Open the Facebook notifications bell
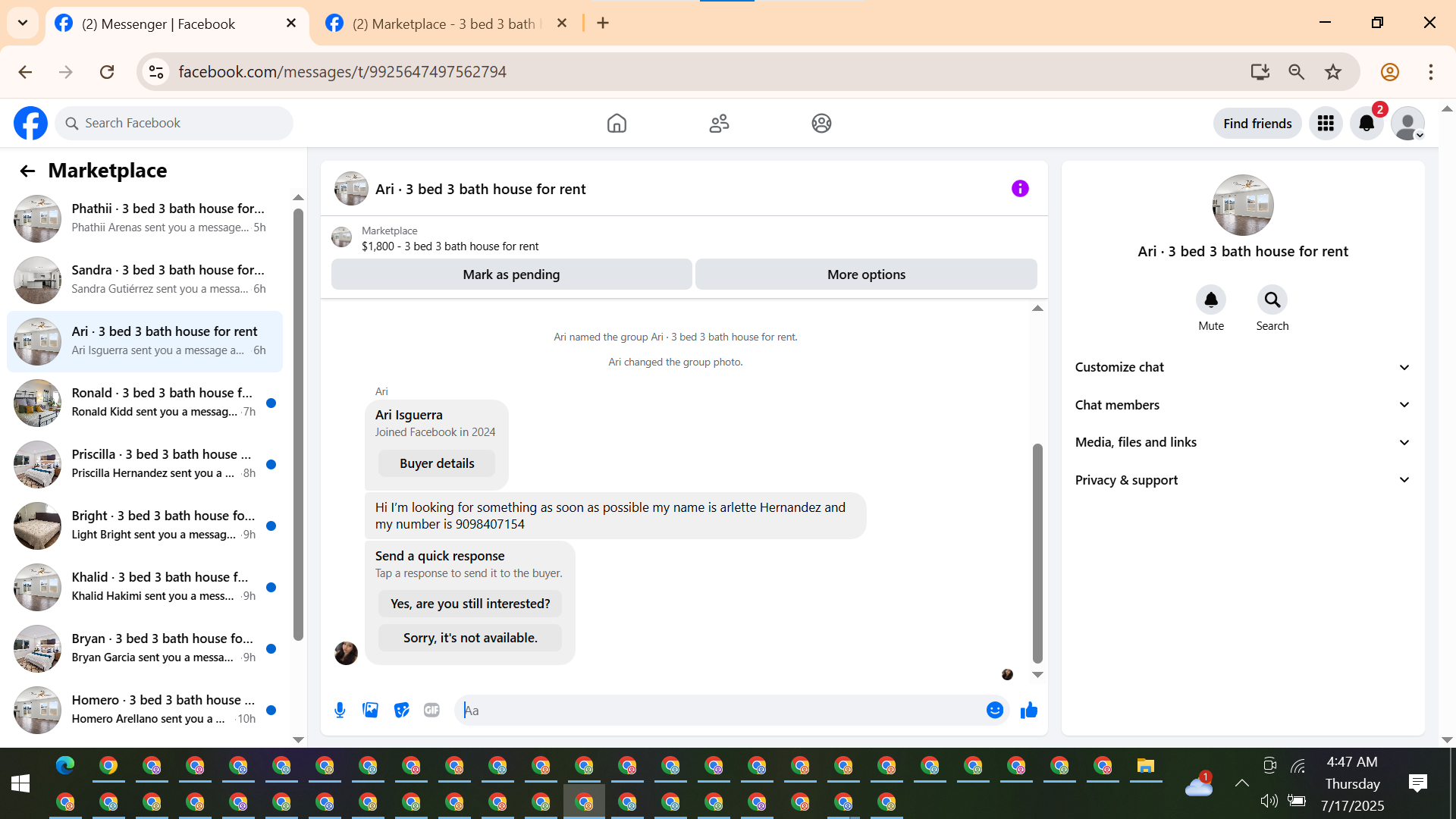 1367,124
